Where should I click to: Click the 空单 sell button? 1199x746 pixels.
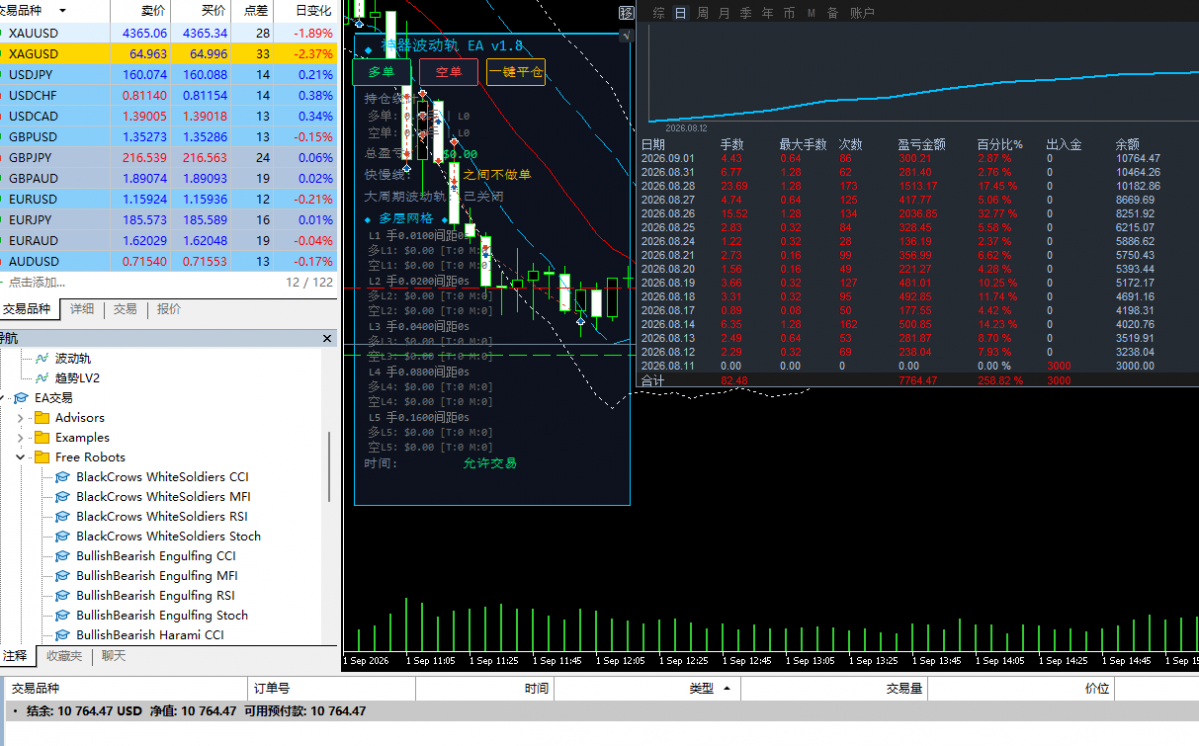tap(449, 72)
